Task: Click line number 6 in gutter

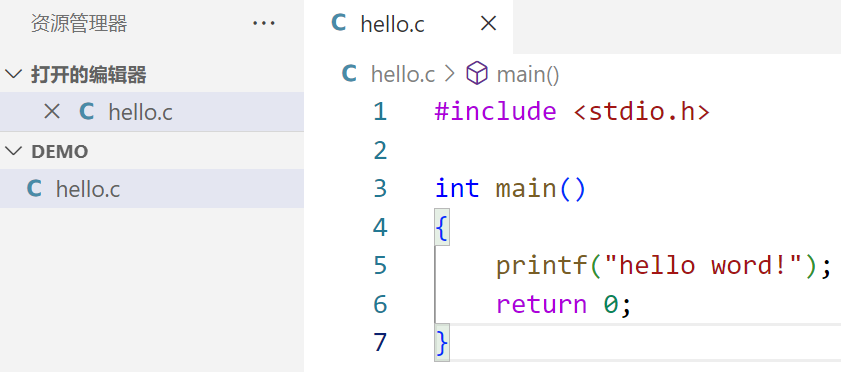Action: point(380,304)
